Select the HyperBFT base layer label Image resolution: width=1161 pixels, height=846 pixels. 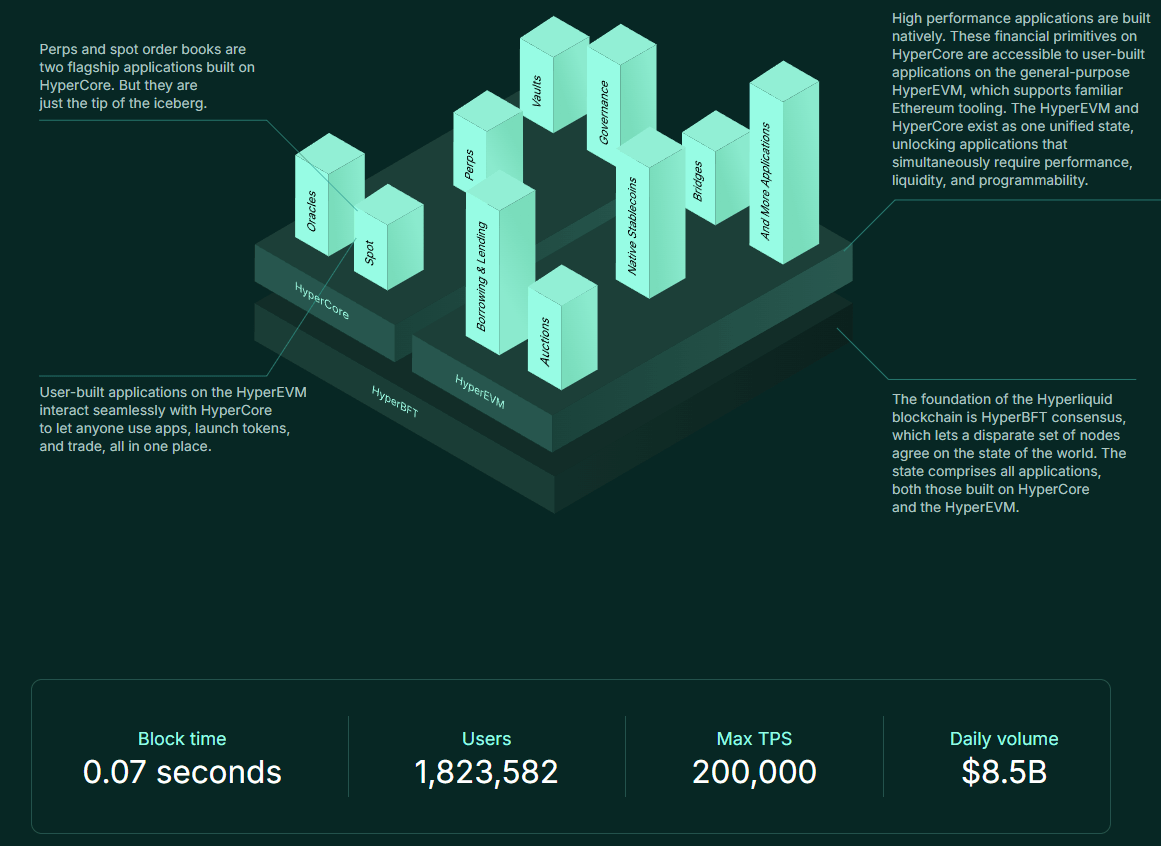[395, 400]
